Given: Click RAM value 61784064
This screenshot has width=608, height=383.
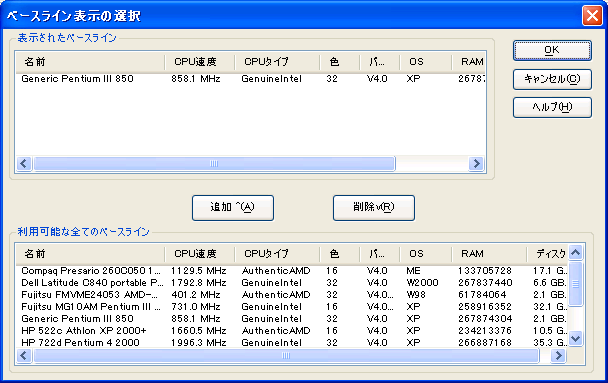Looking at the screenshot, I should coord(482,295).
